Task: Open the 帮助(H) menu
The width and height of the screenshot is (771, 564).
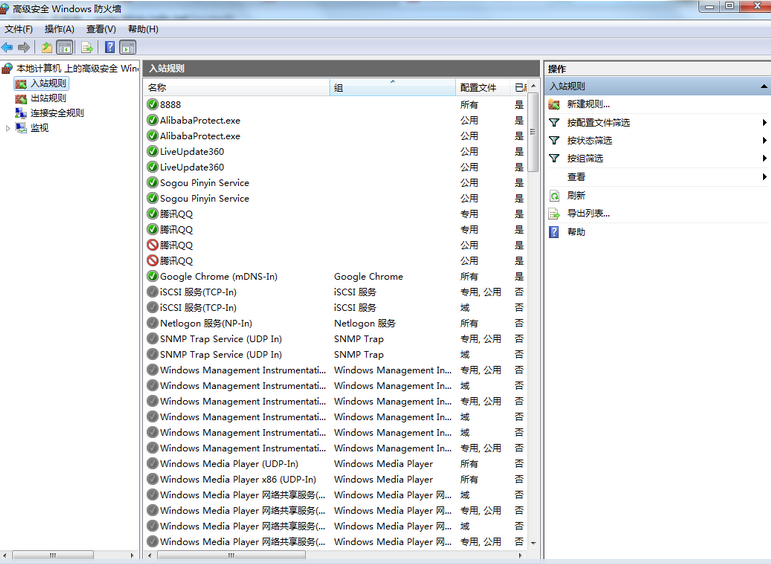Action: tap(143, 29)
